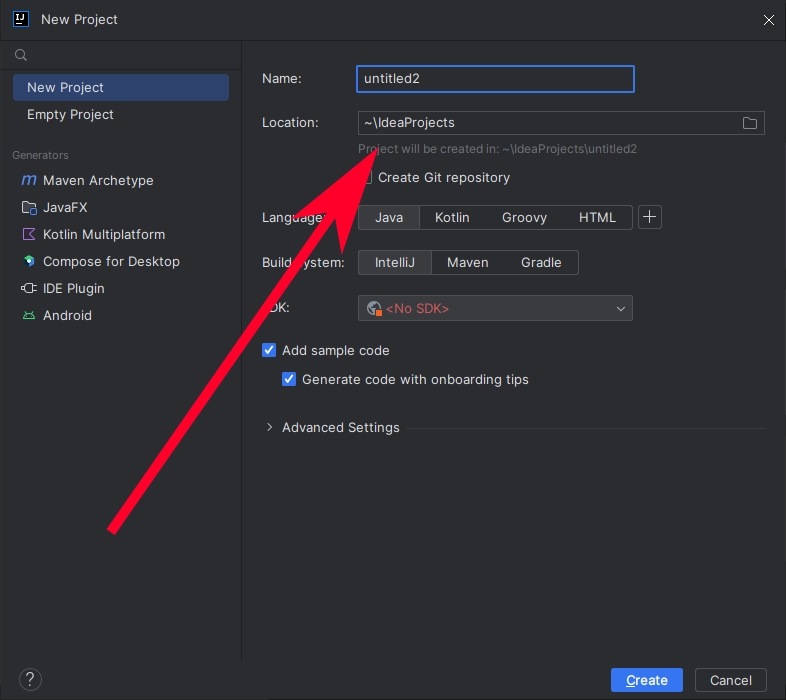The width and height of the screenshot is (786, 700).
Task: Toggle Generate code with onboarding tips
Action: [x=289, y=380]
